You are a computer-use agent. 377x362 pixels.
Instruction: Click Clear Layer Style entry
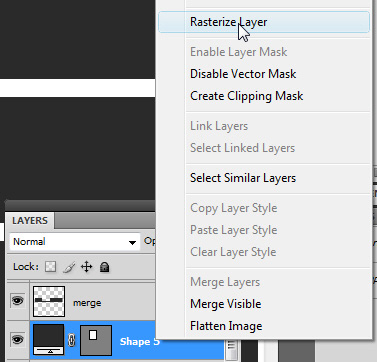coord(233,252)
